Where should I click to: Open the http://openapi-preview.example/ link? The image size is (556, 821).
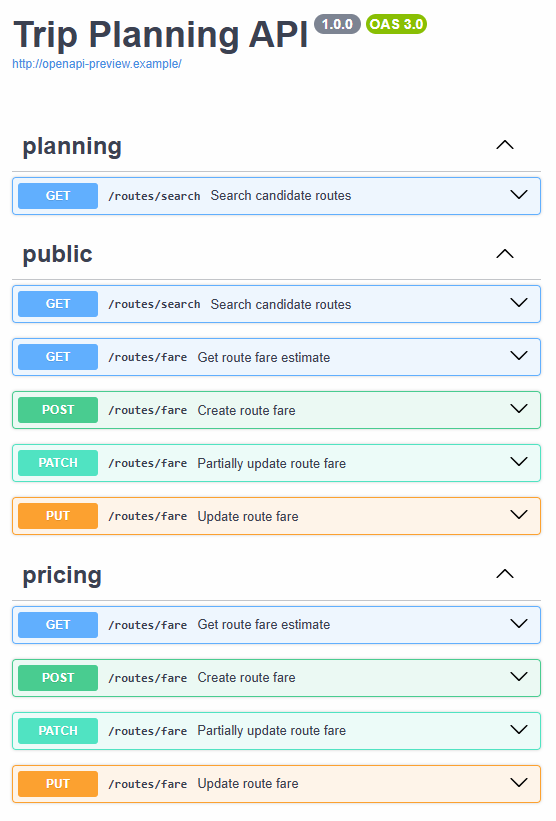97,64
